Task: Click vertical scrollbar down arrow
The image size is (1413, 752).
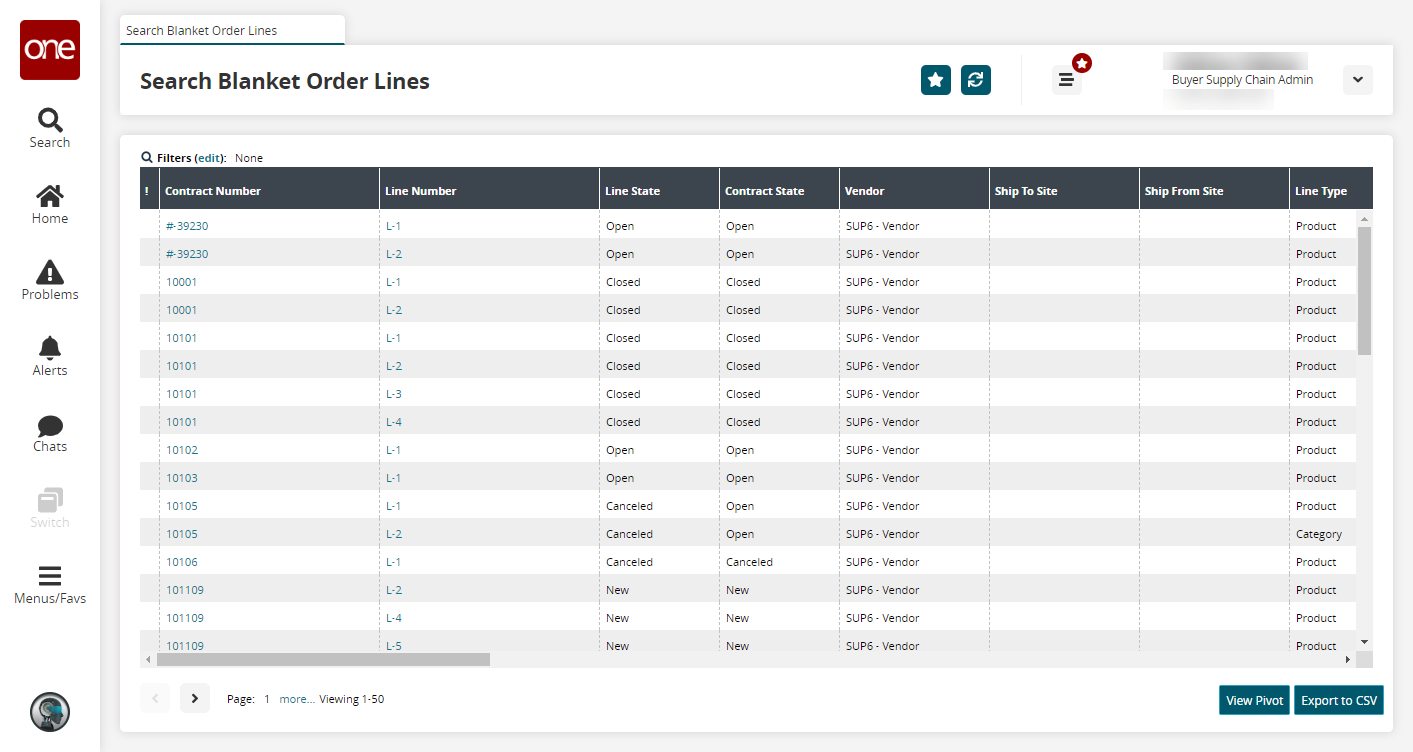Action: click(1364, 641)
